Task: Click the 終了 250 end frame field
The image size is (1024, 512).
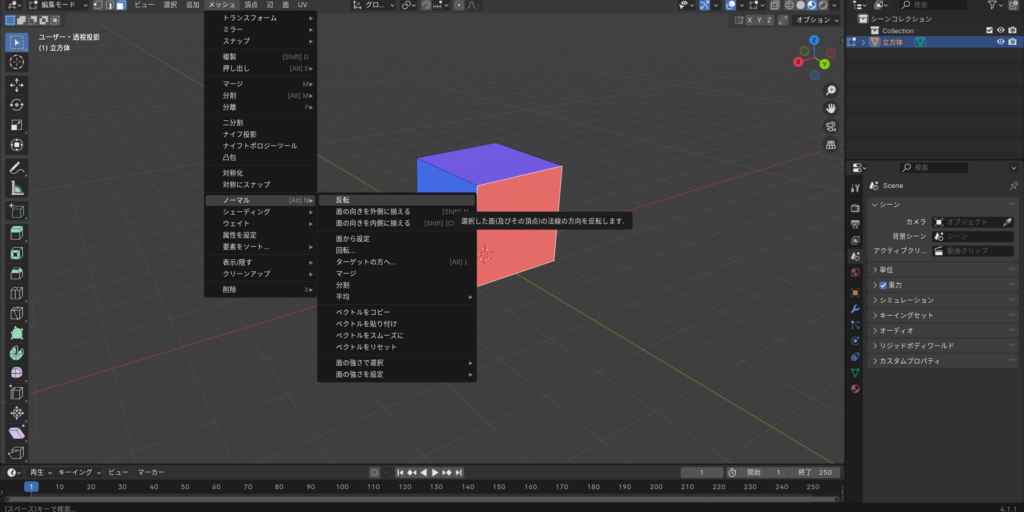Action: (x=816, y=472)
